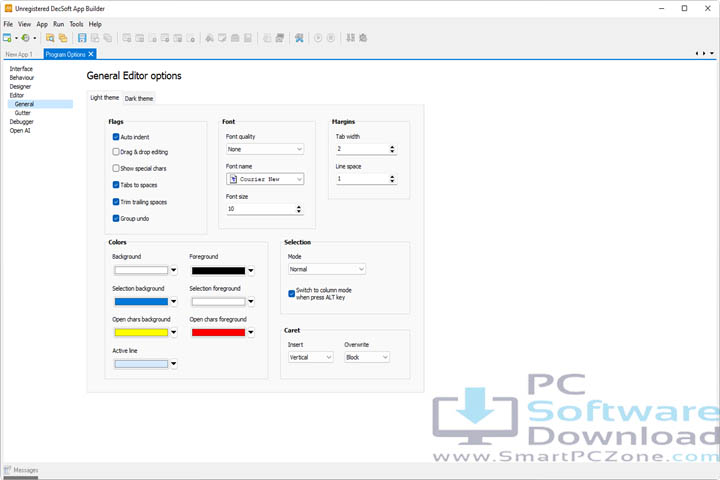Viewport: 720px width, 480px height.
Task: Open the File menu
Action: point(8,24)
